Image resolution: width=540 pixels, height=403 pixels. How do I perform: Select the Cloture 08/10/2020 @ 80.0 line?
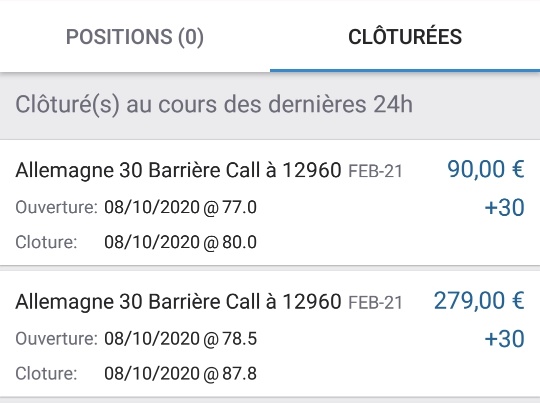(x=136, y=242)
